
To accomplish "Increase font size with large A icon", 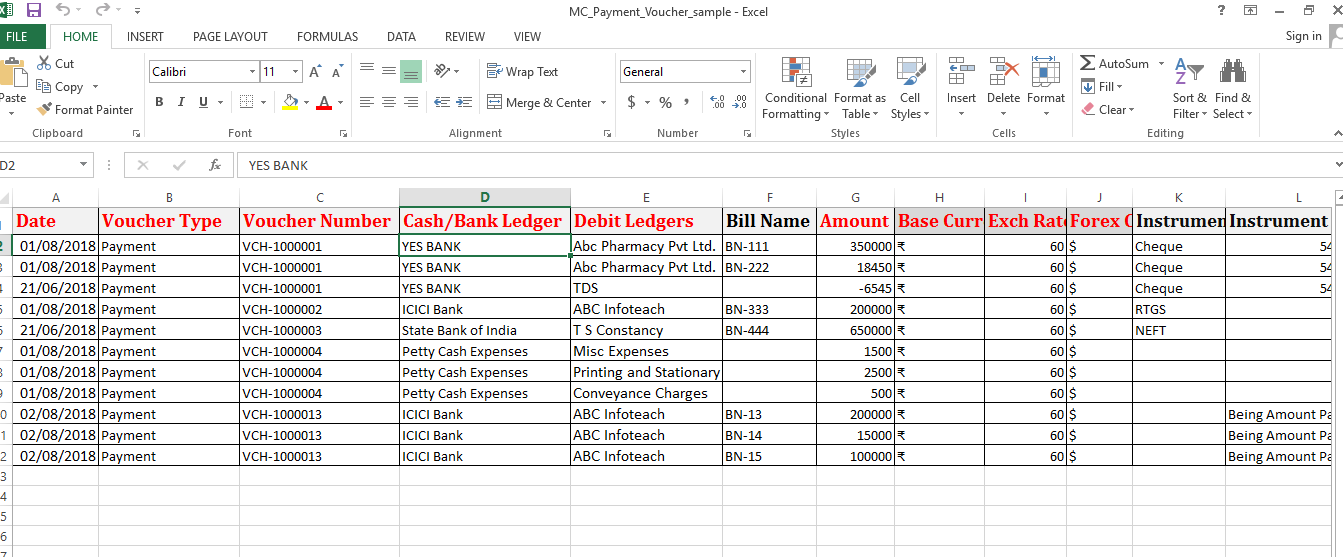I will [x=316, y=72].
